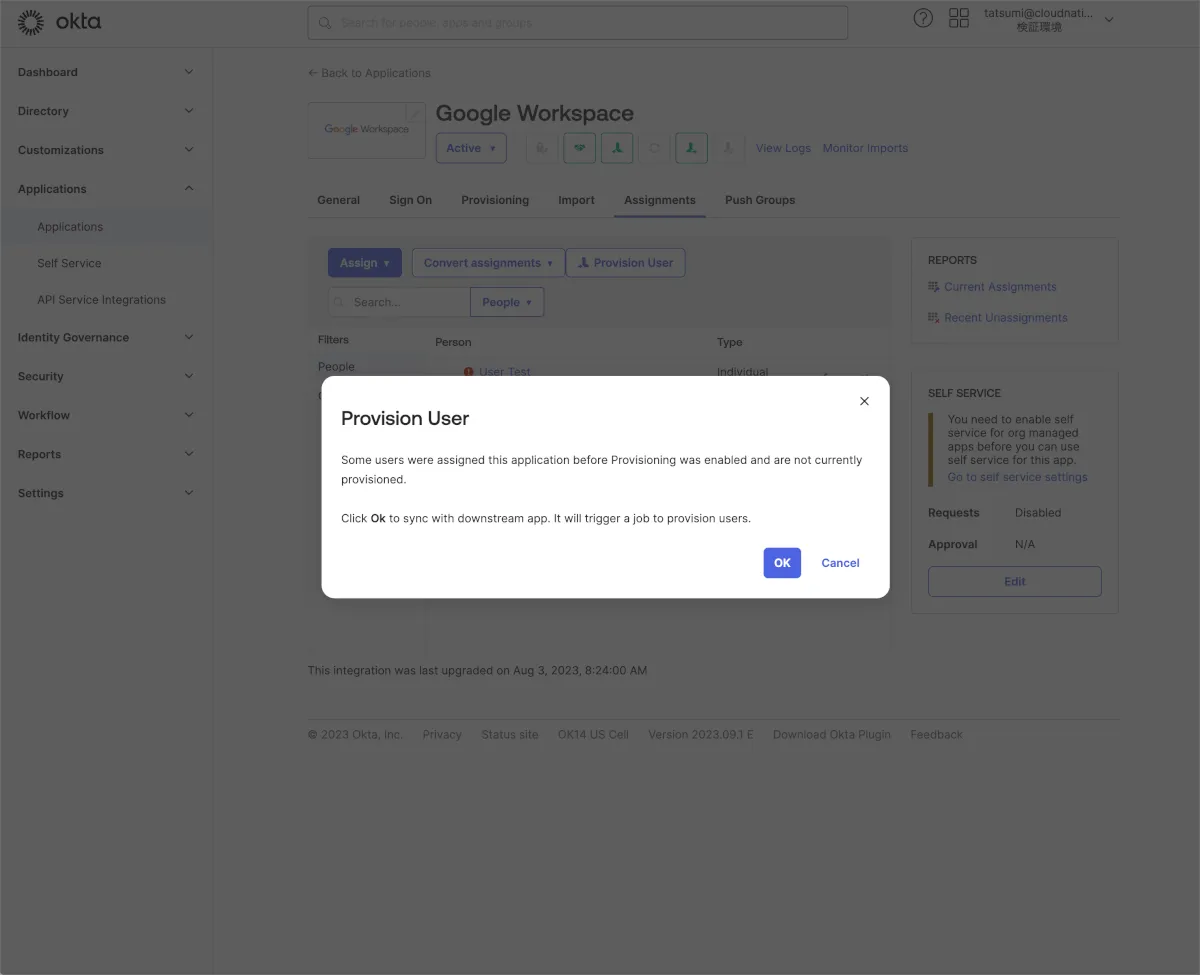This screenshot has height=975, width=1200.
Task: Close the Provision User dialog with X
Action: (864, 401)
